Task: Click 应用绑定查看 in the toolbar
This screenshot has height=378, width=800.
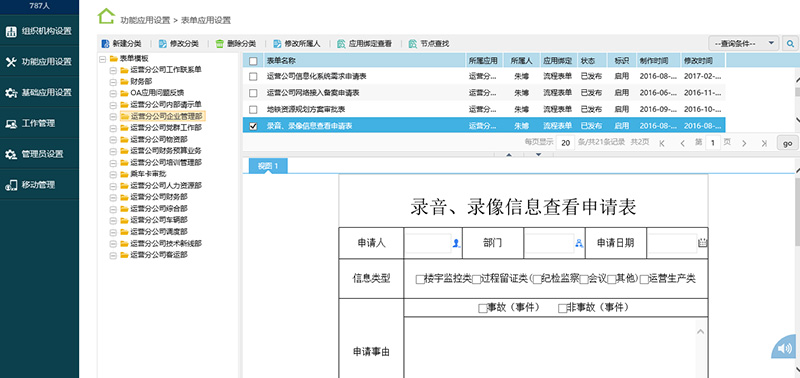Action: pos(364,44)
